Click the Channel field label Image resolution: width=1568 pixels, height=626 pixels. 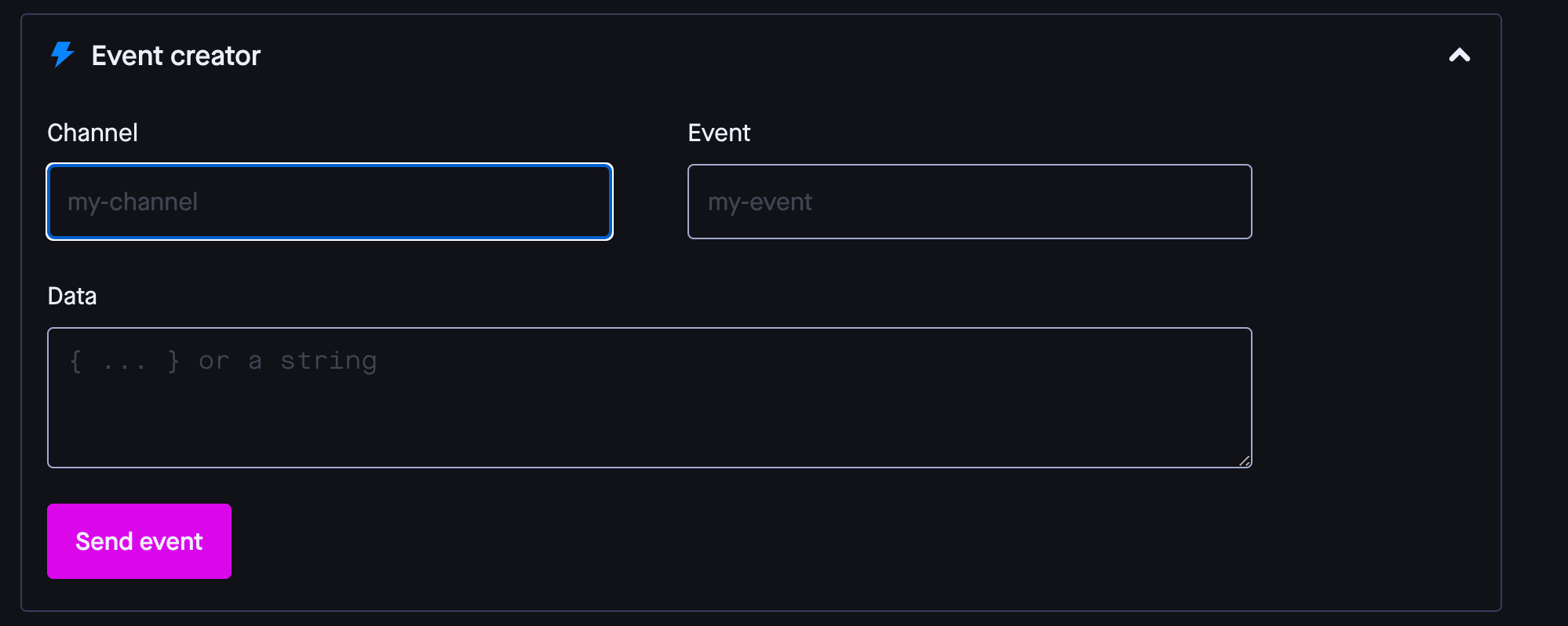pos(93,133)
